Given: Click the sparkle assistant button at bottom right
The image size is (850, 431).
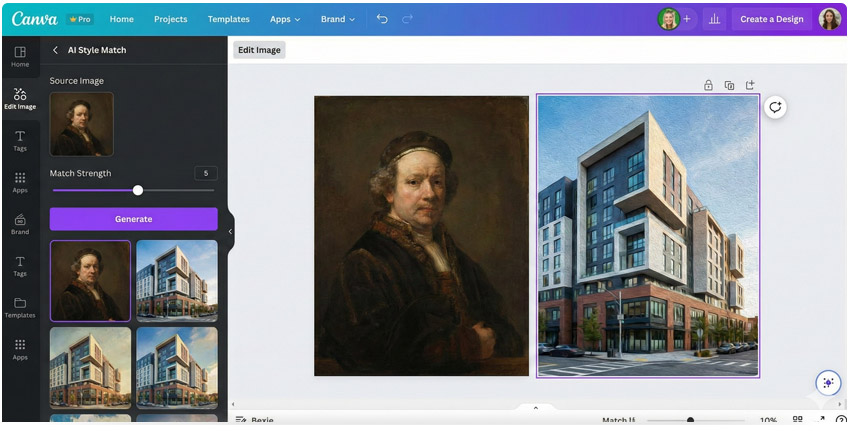Looking at the screenshot, I should 826,383.
